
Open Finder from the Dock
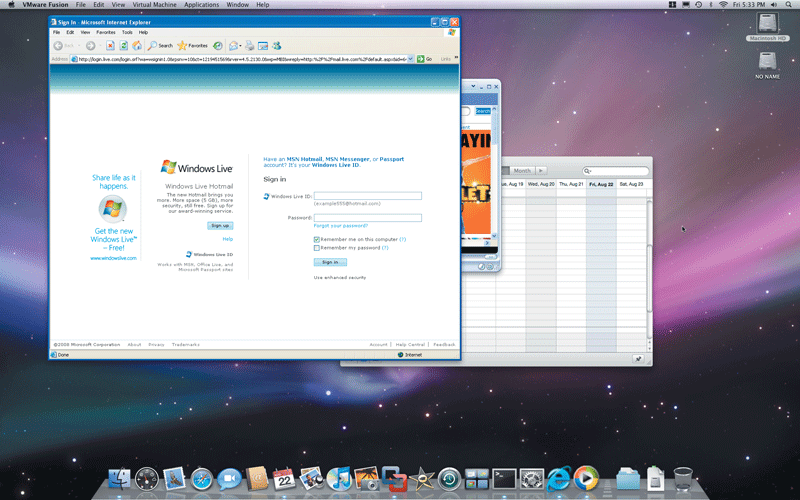[x=119, y=479]
